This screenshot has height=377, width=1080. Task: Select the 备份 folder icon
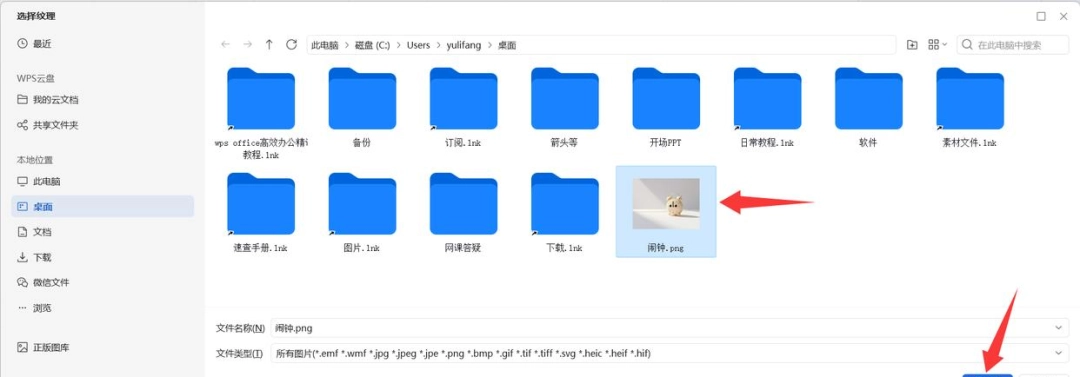[362, 99]
